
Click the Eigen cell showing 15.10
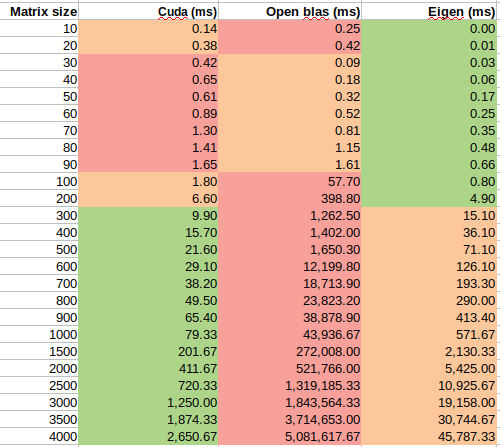click(429, 216)
